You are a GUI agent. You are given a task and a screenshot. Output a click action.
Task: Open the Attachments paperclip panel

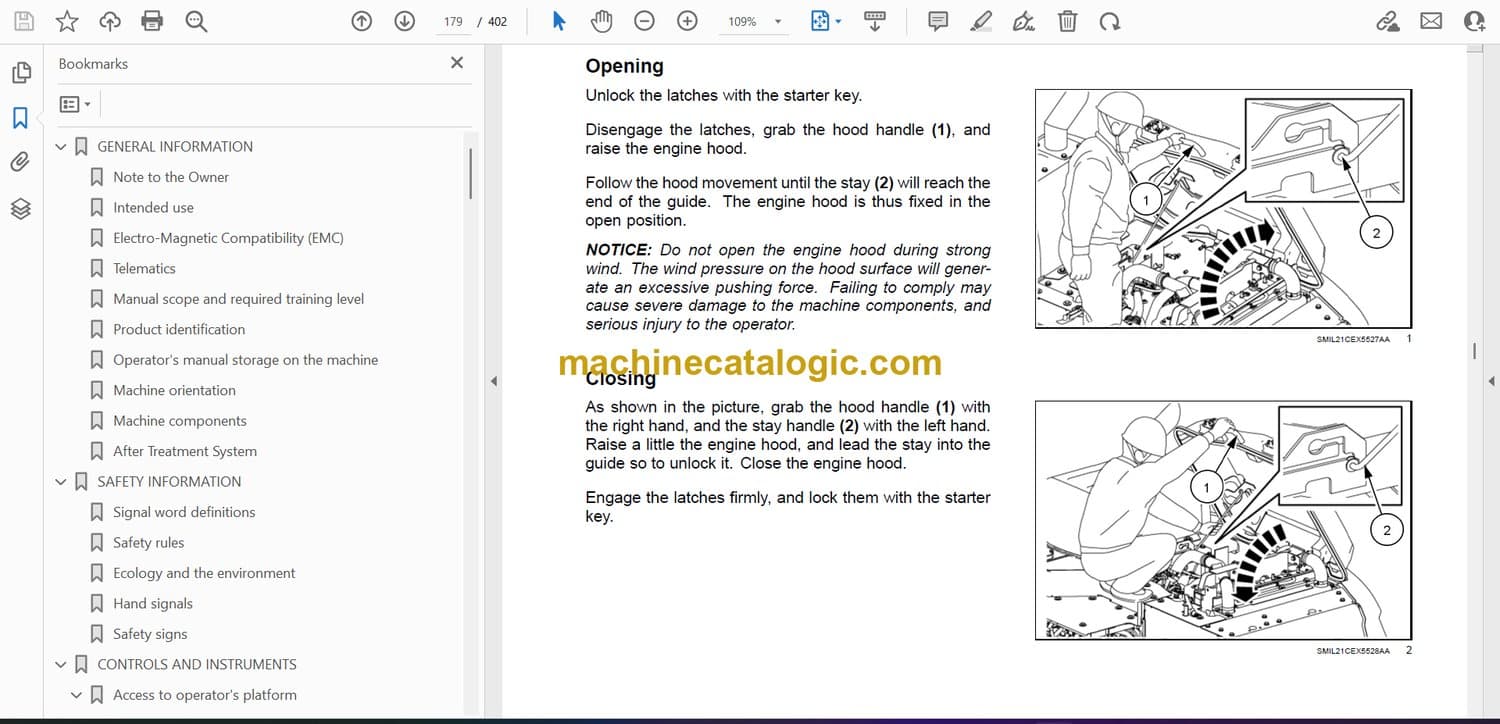pos(21,163)
